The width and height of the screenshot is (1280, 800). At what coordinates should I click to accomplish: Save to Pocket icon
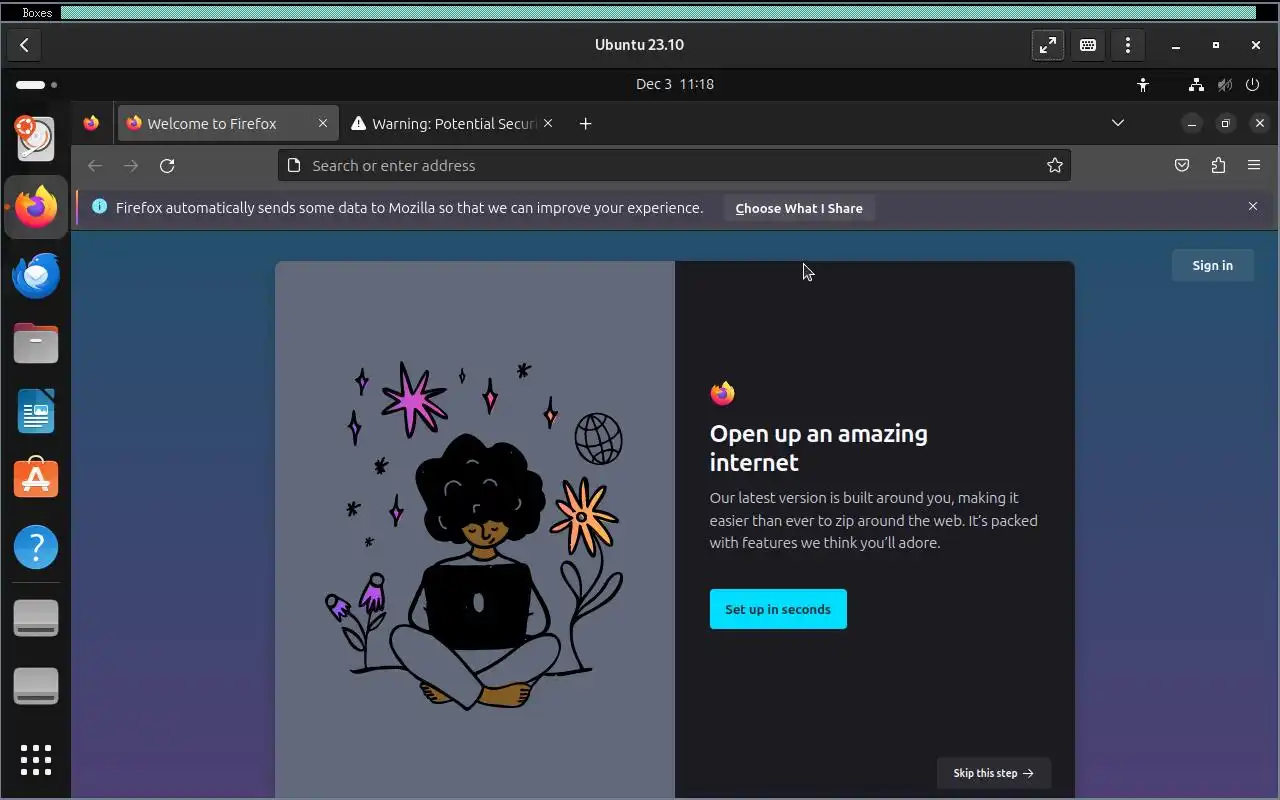coord(1182,166)
